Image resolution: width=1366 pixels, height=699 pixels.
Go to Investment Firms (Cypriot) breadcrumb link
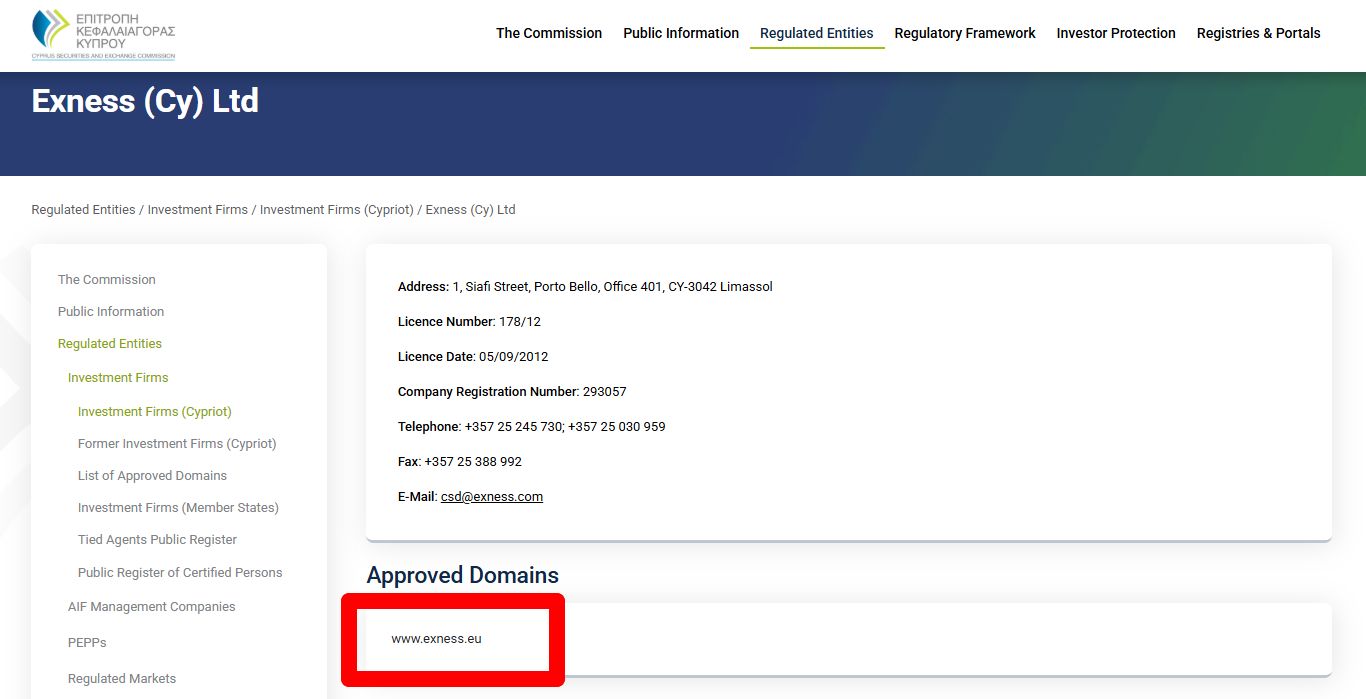click(337, 210)
